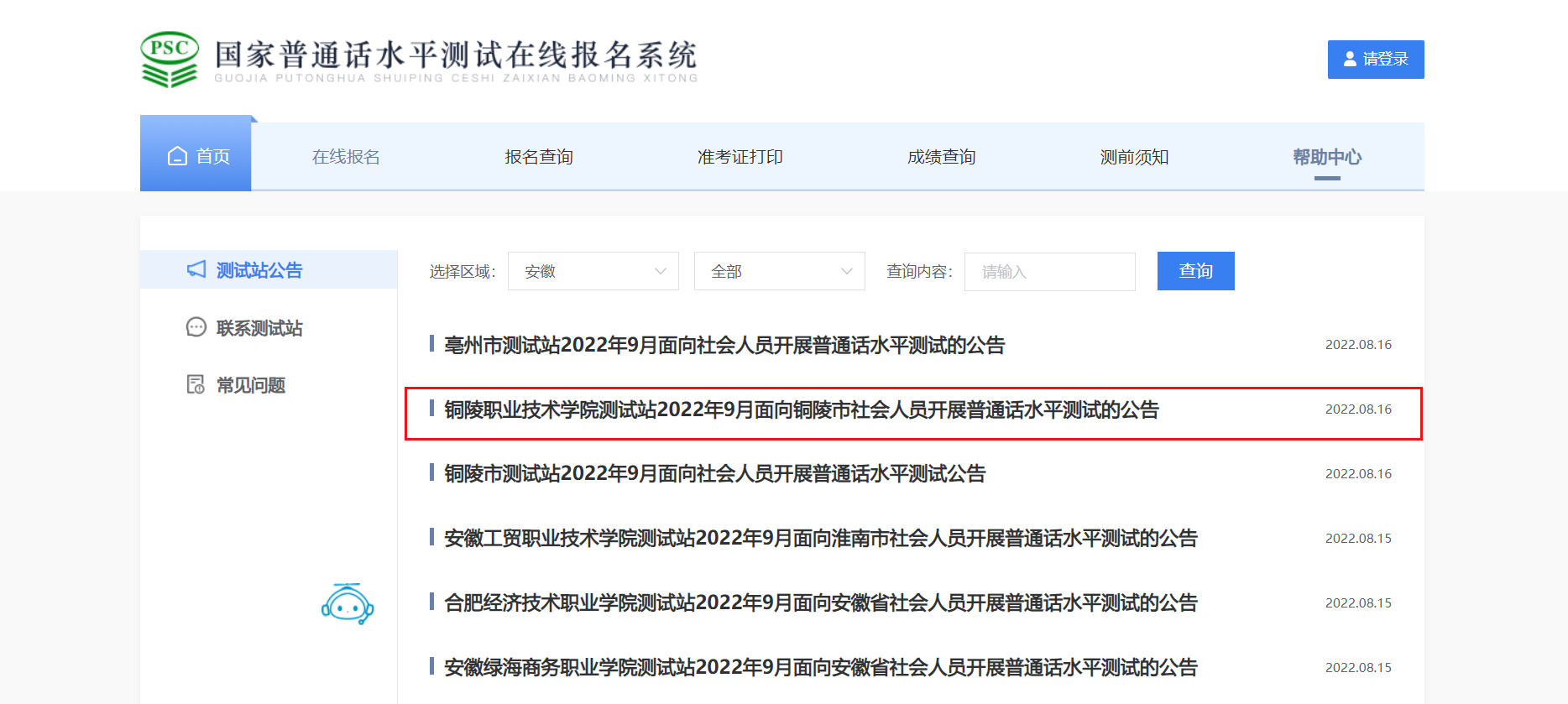This screenshot has width=1568, height=704.
Task: Click the 2022.08.16 date of 亳州市 announcement
Action: click(1358, 345)
